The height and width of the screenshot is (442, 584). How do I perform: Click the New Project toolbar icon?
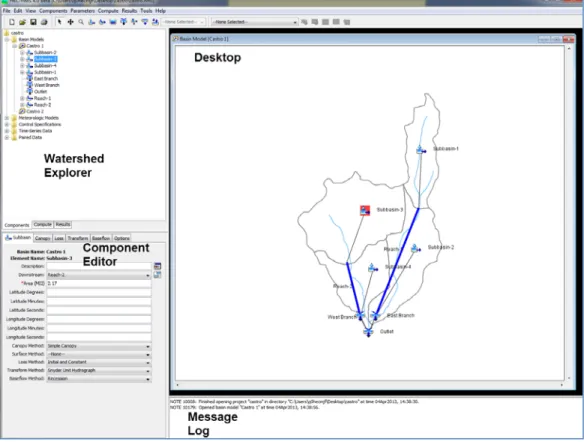[12, 22]
